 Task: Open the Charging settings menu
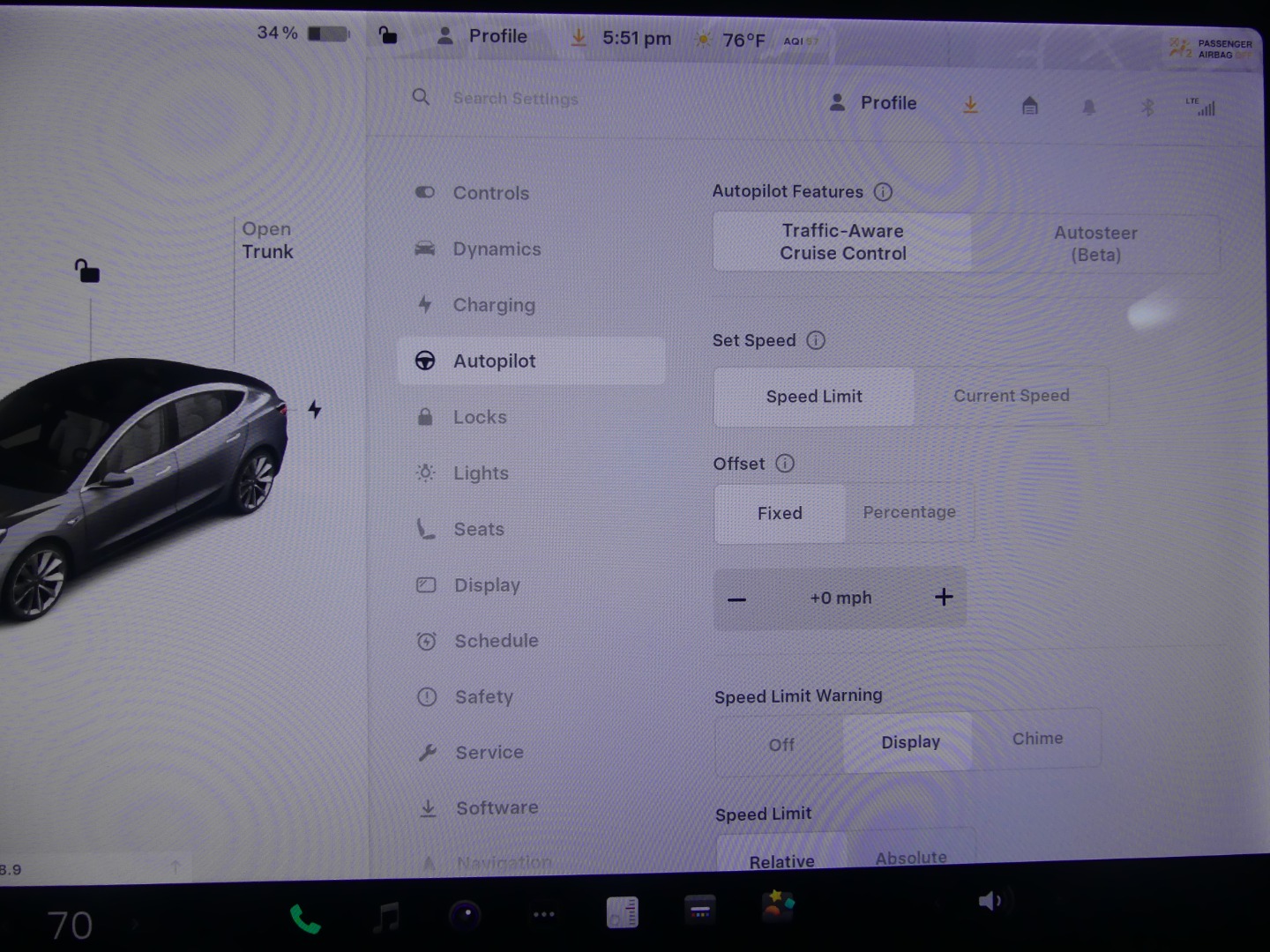(x=493, y=305)
